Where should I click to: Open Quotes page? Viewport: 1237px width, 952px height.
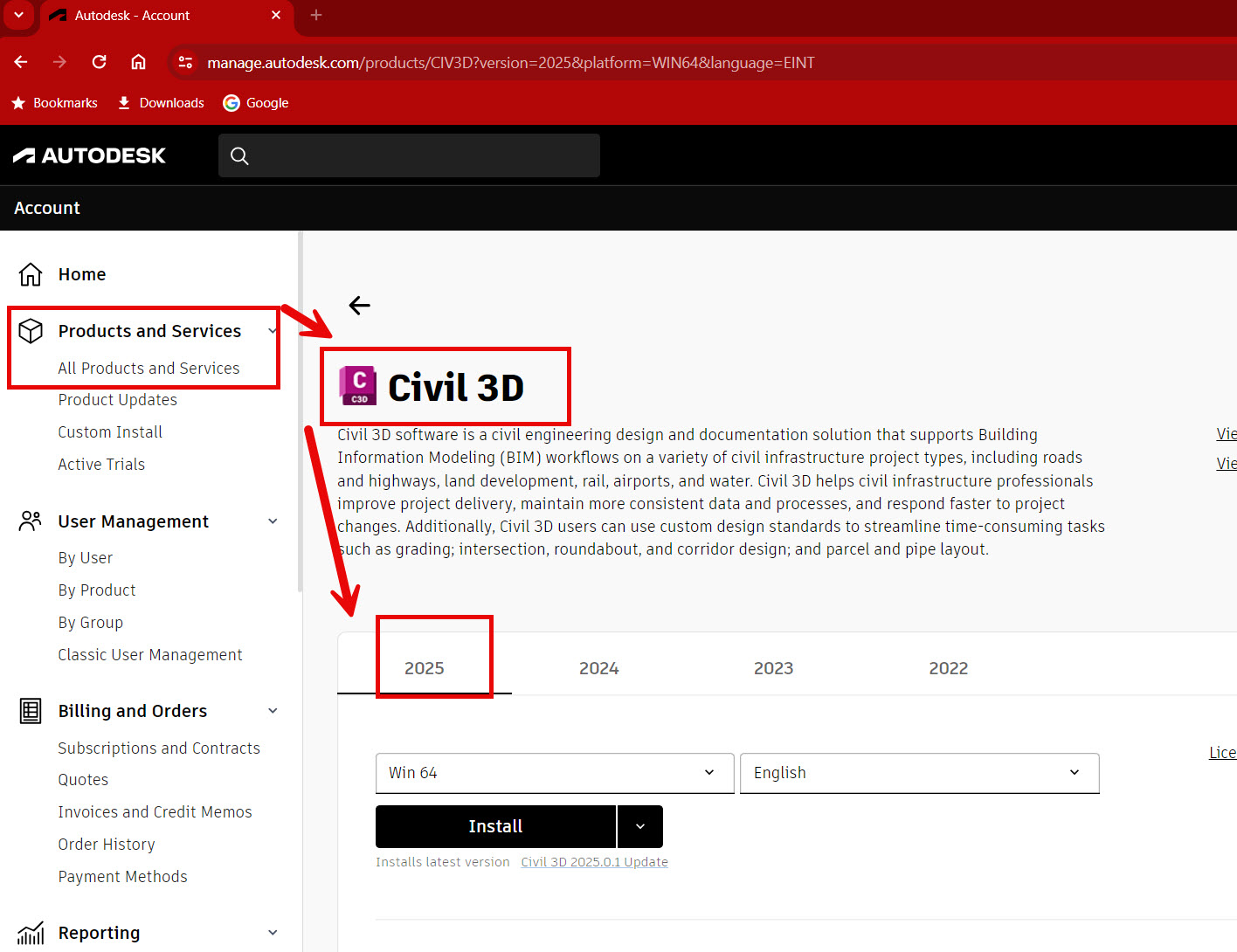pyautogui.click(x=83, y=780)
